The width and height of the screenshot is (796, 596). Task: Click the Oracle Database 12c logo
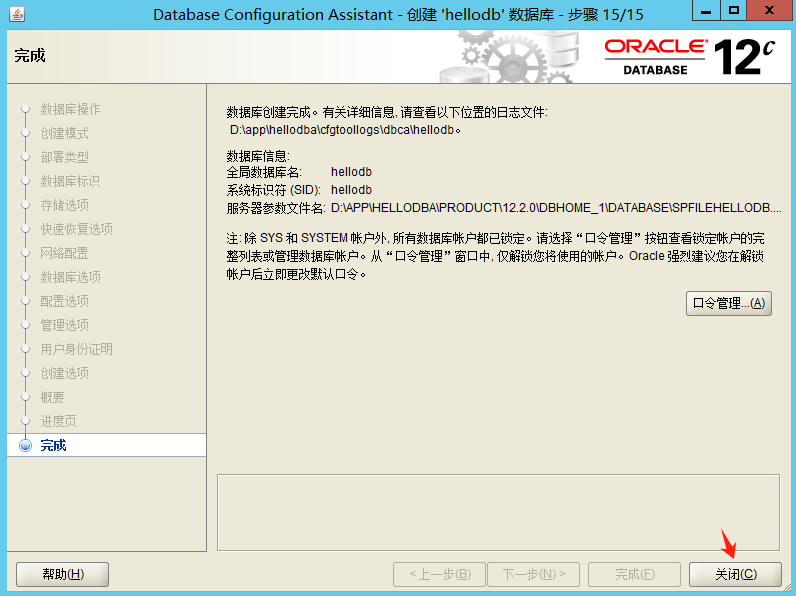point(689,57)
